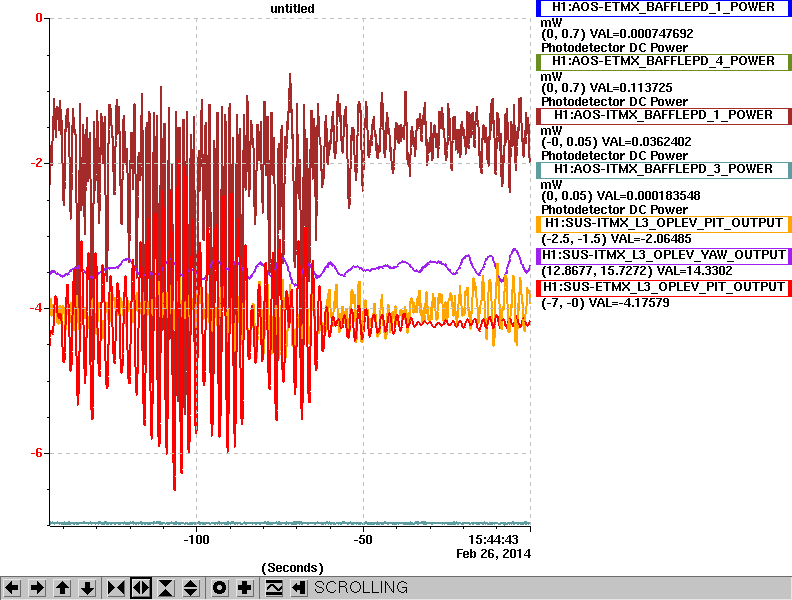
Task: Click the 0 tick label on the Y axis
Action: click(39, 18)
